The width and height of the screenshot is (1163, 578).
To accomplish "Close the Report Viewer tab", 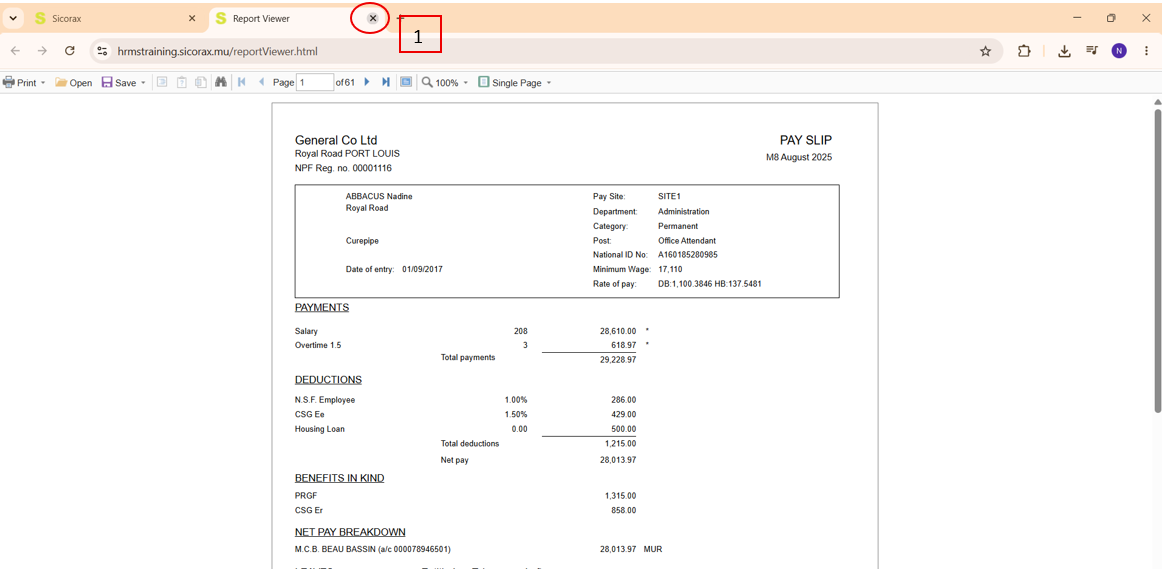I will (373, 19).
